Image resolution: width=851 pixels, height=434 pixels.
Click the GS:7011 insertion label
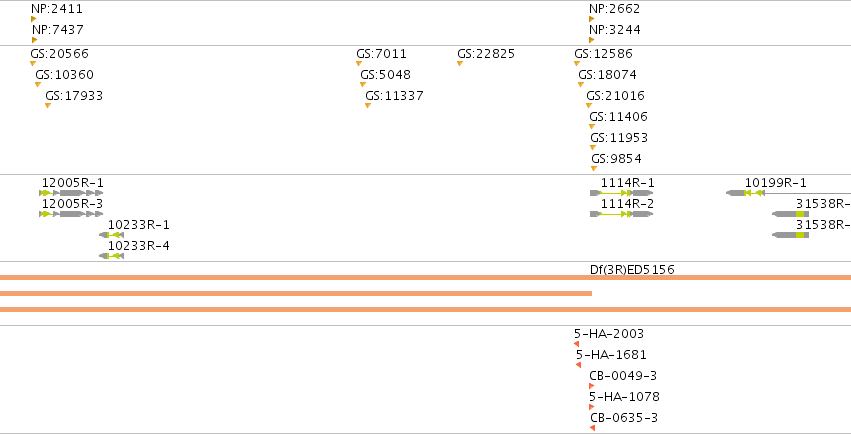coord(381,54)
